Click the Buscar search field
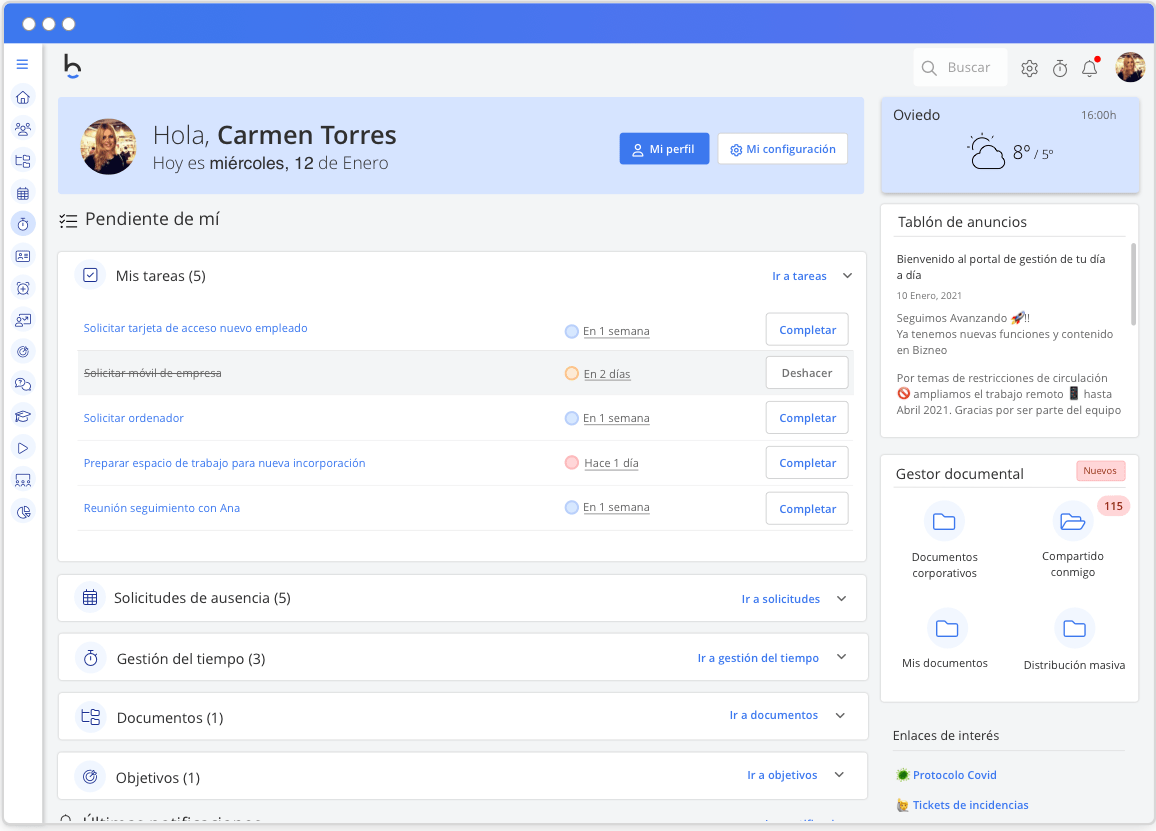 pyautogui.click(x=960, y=67)
